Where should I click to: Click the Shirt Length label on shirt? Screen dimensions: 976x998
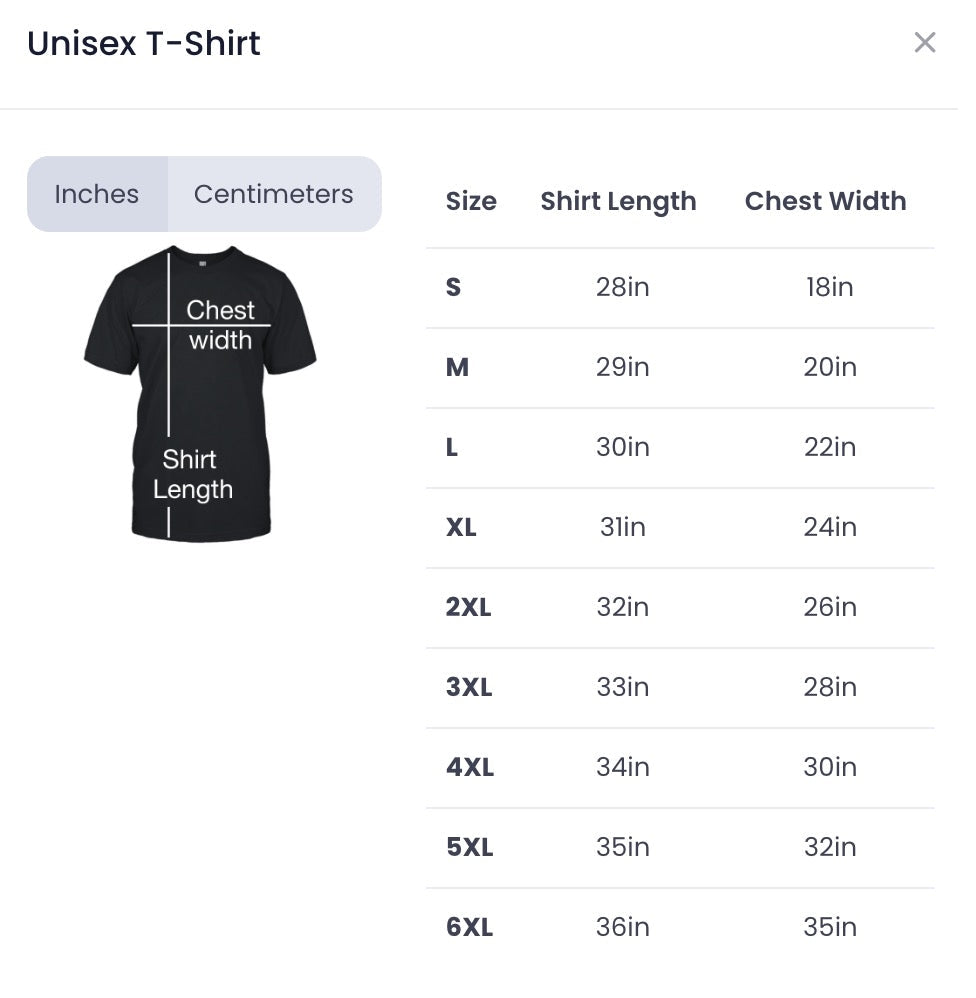pyautogui.click(x=193, y=475)
